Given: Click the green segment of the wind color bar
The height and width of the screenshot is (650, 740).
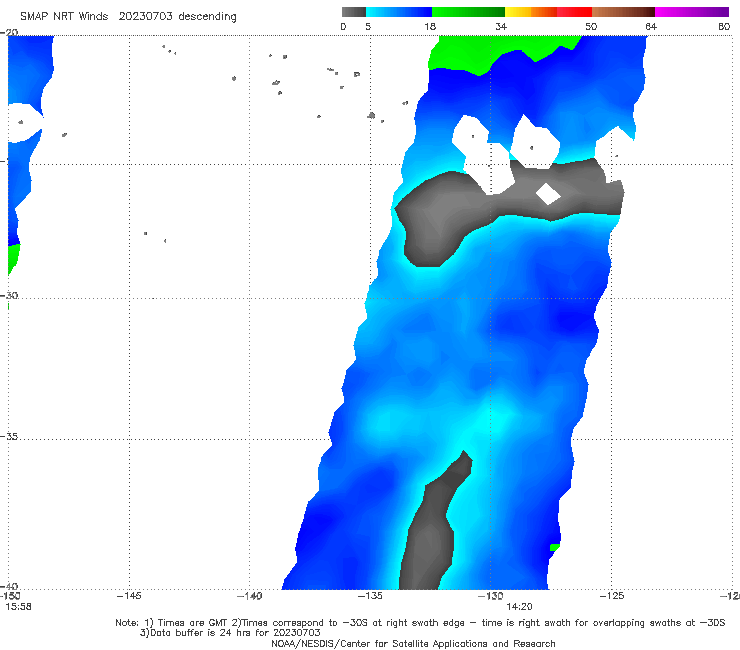Looking at the screenshot, I should tap(468, 12).
